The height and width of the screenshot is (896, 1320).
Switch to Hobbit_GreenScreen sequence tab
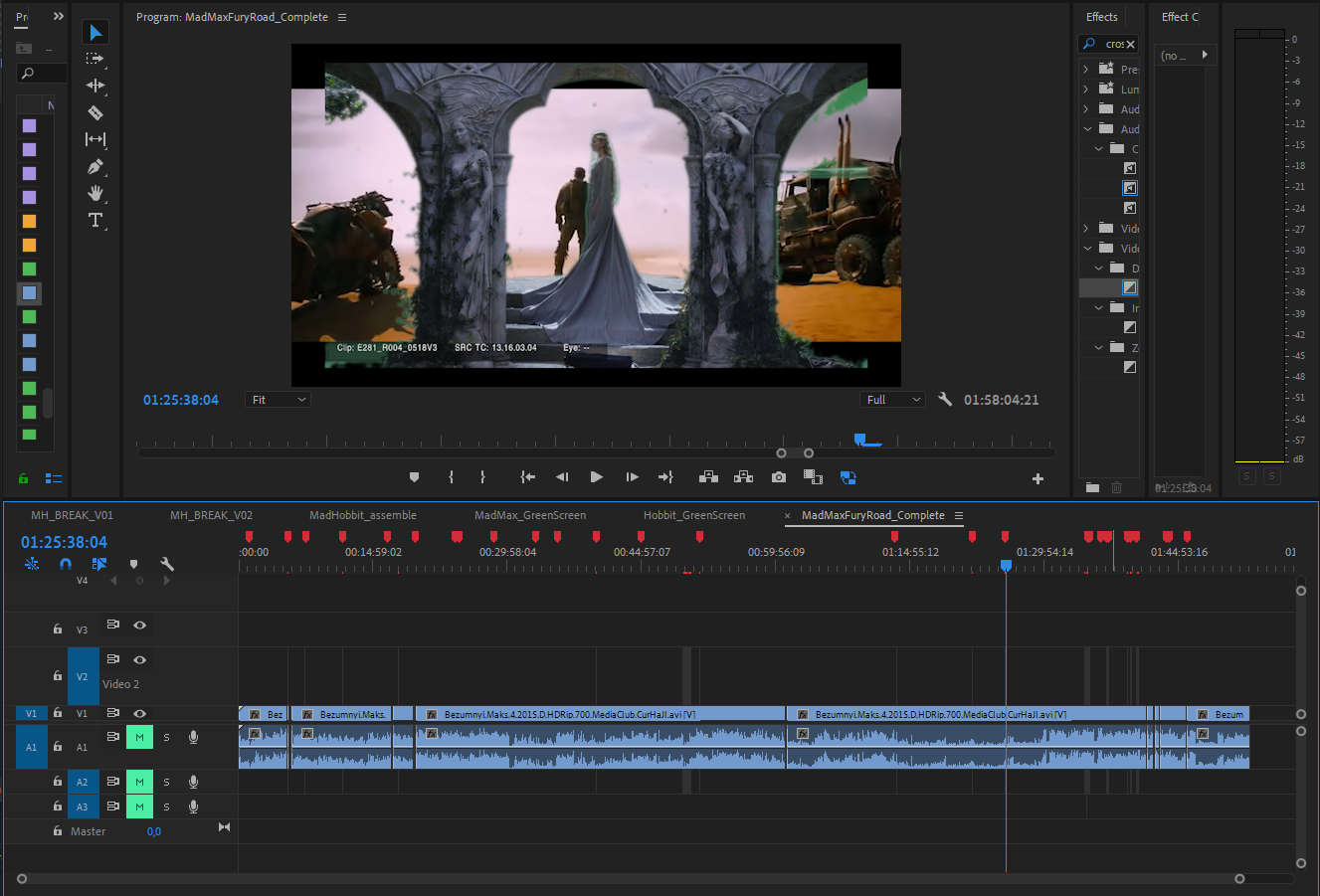click(x=694, y=515)
